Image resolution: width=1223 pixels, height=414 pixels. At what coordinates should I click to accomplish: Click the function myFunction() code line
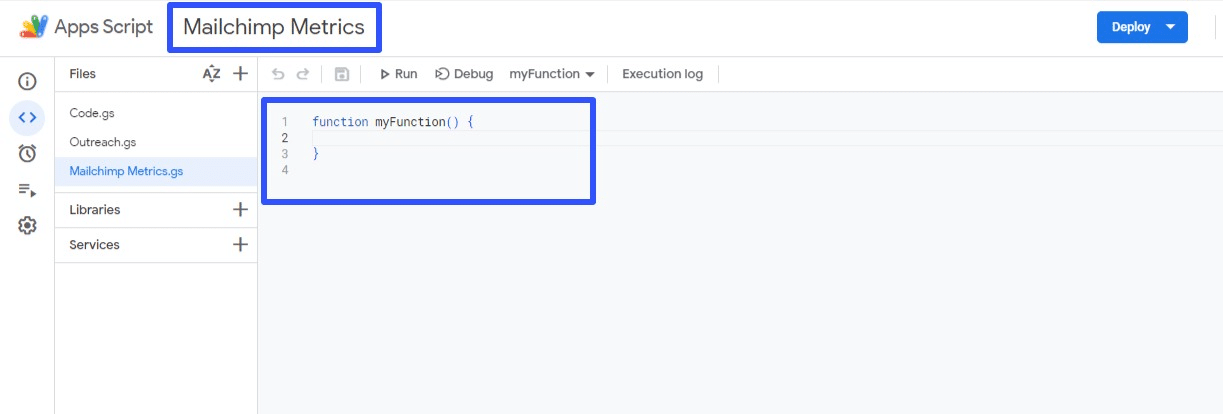point(392,122)
